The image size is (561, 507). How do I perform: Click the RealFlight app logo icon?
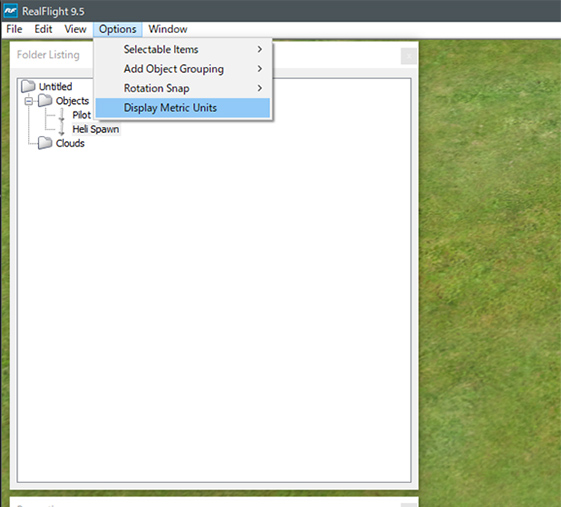click(10, 11)
